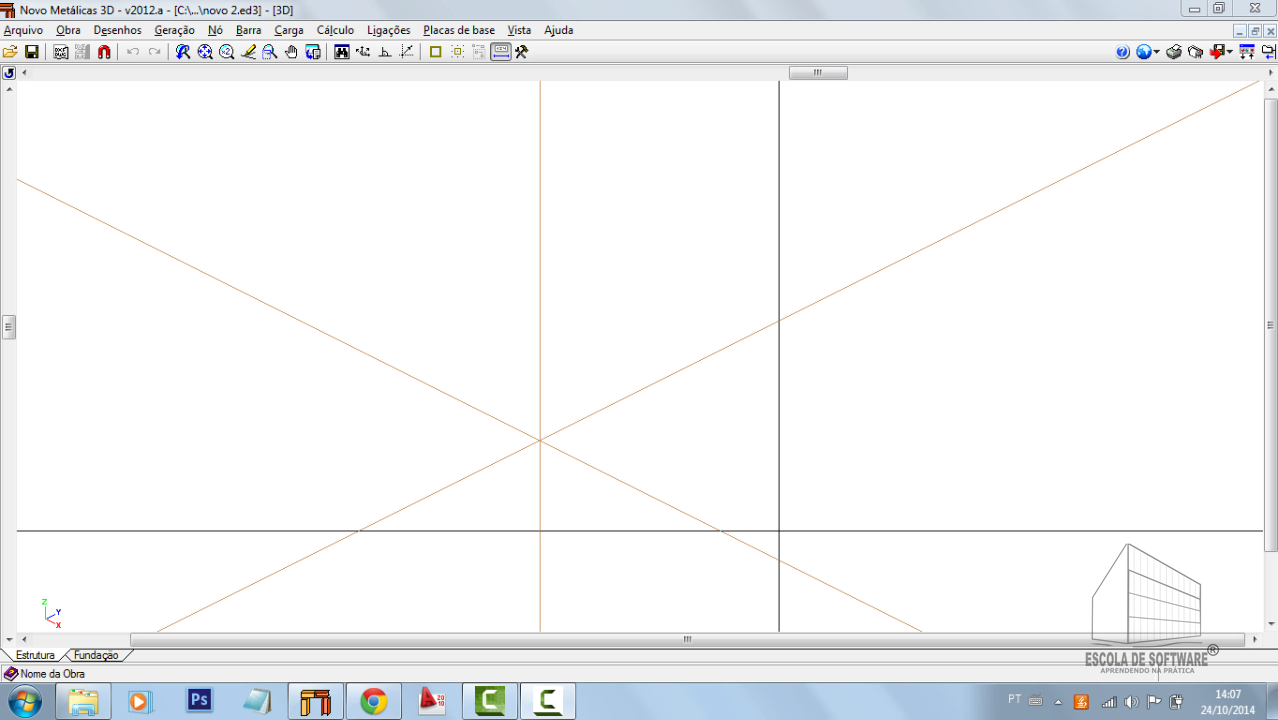Click the x2 zoom magnifier icon

(x=226, y=52)
